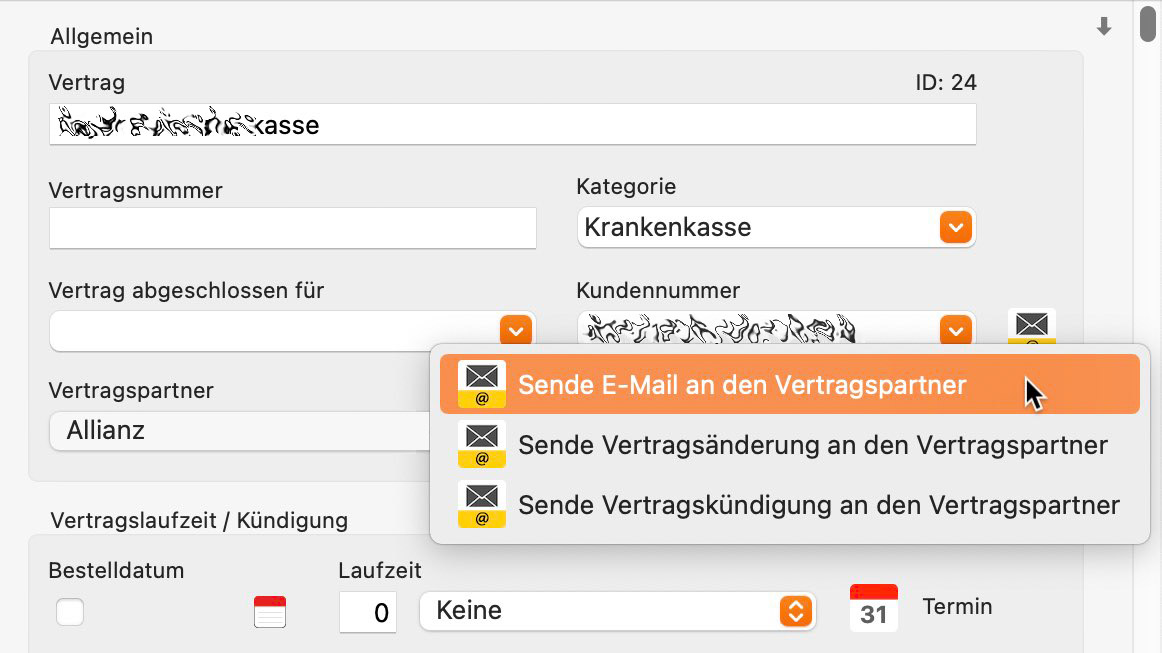Click envelope icon of Sende Vertragskündigung entry
1162x653 pixels.
click(482, 505)
